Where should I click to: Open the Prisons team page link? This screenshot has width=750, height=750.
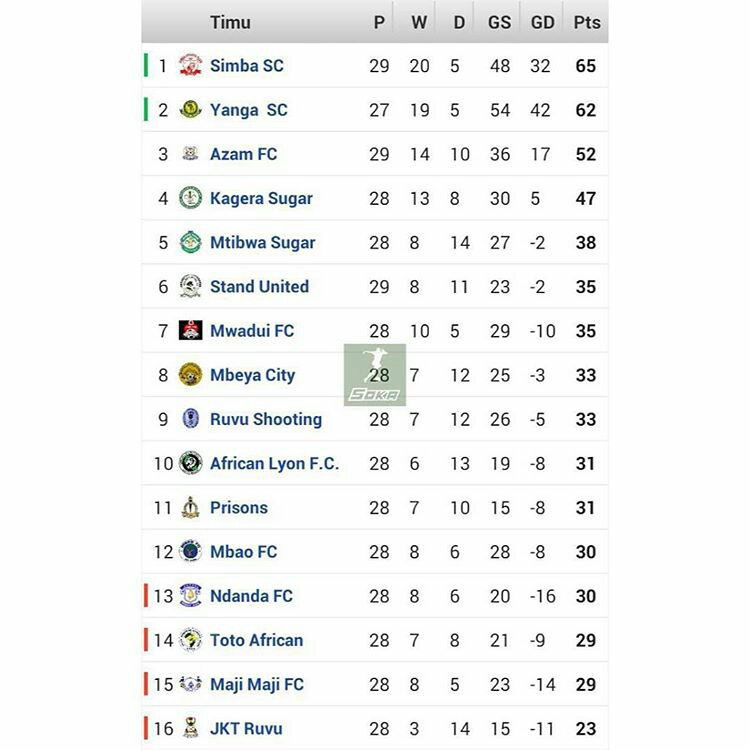(x=238, y=507)
